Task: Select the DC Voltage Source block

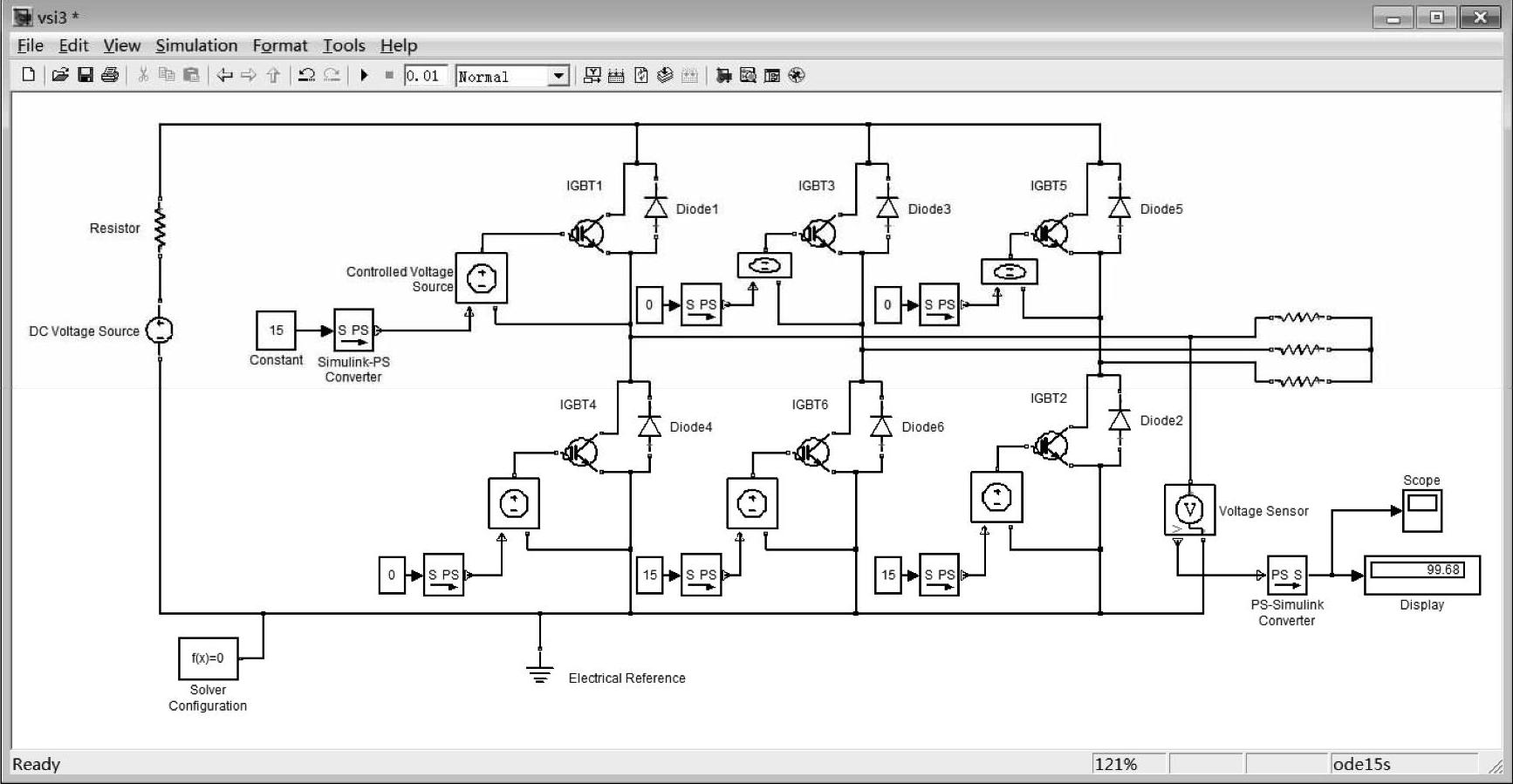Action: [160, 331]
